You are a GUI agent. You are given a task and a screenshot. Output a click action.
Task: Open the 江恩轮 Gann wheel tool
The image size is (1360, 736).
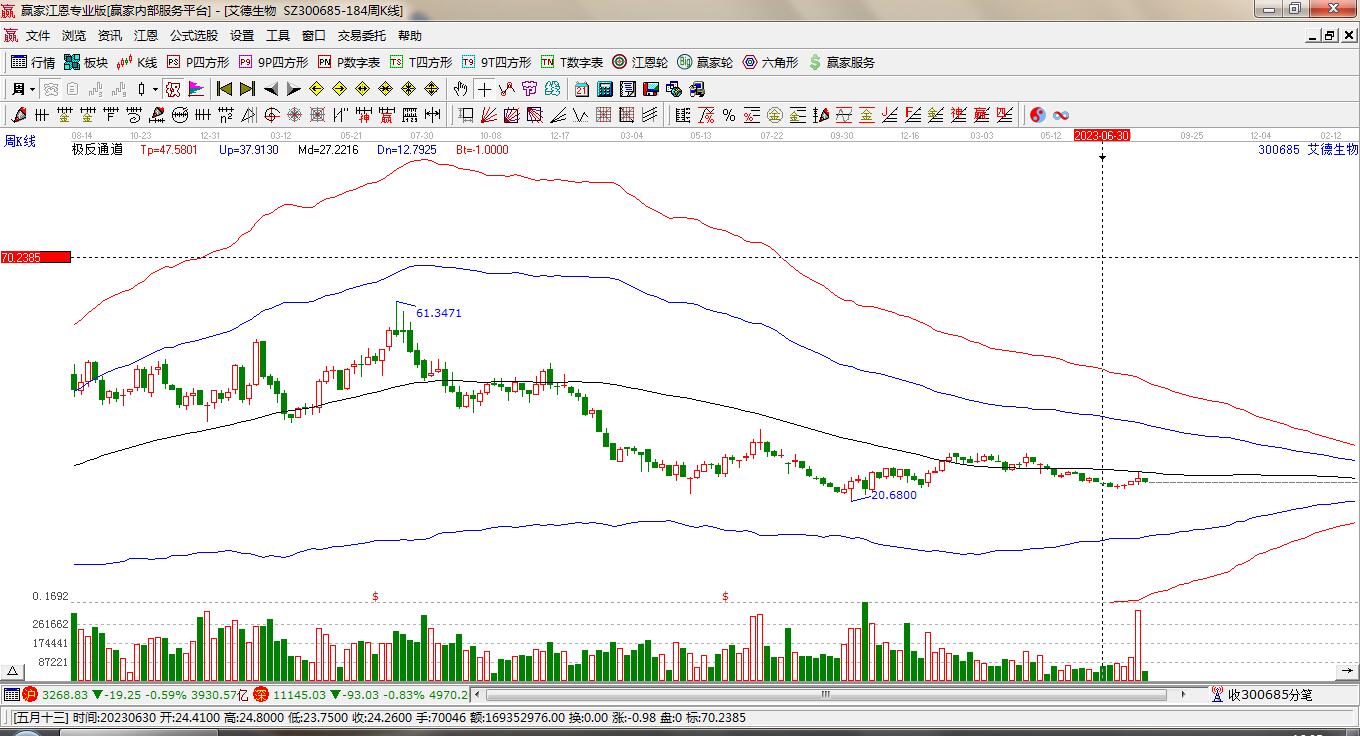640,62
